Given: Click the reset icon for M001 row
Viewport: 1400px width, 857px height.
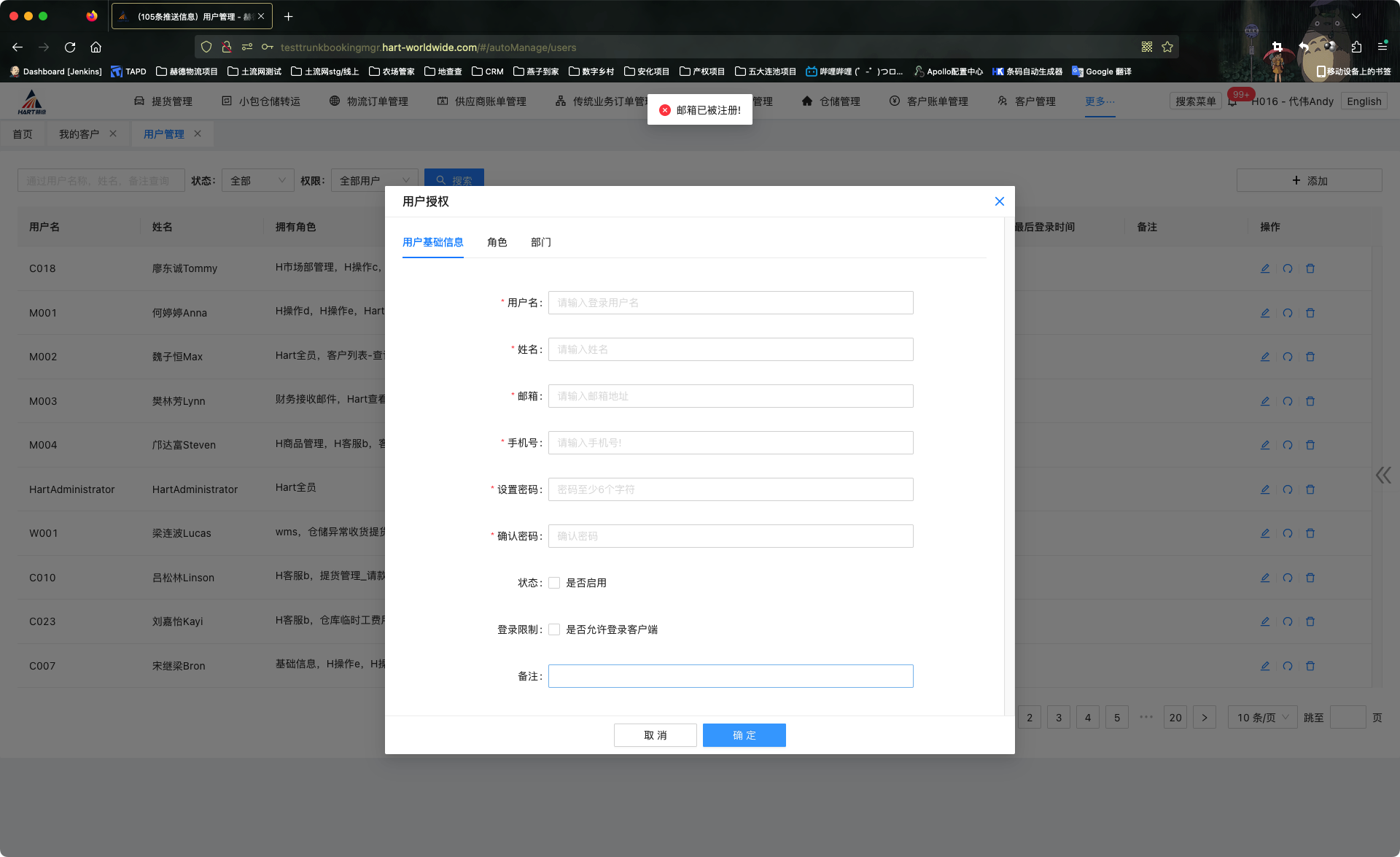Looking at the screenshot, I should pos(1288,313).
